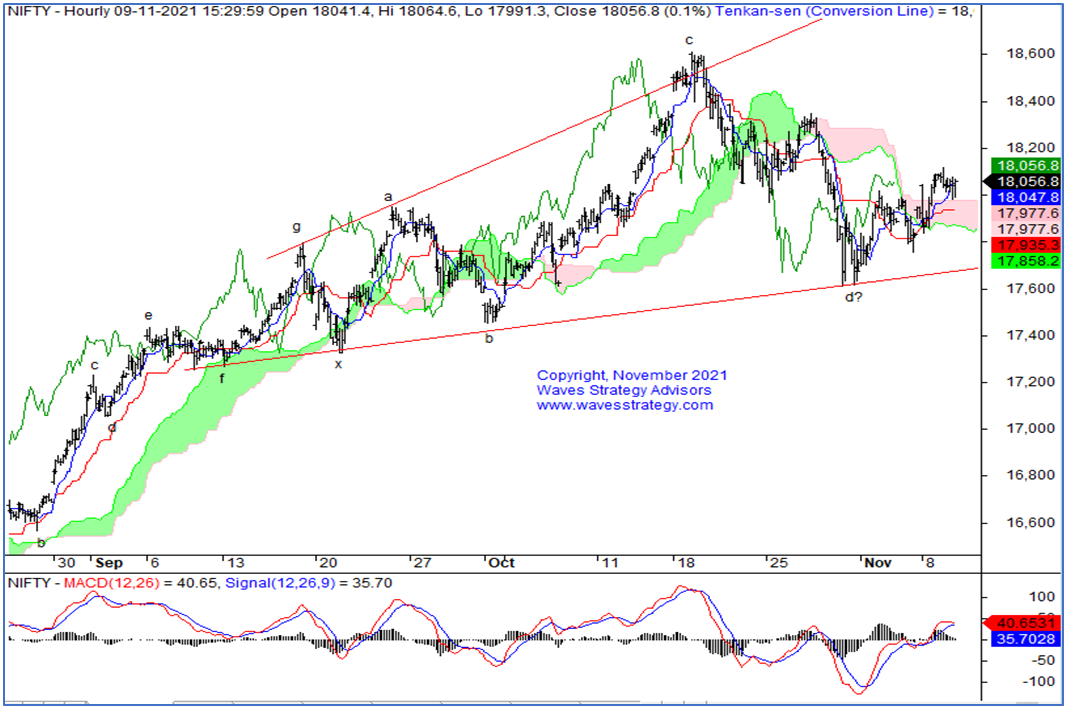1069x709 pixels.
Task: Click the 16,600 price axis label
Action: click(x=1030, y=523)
